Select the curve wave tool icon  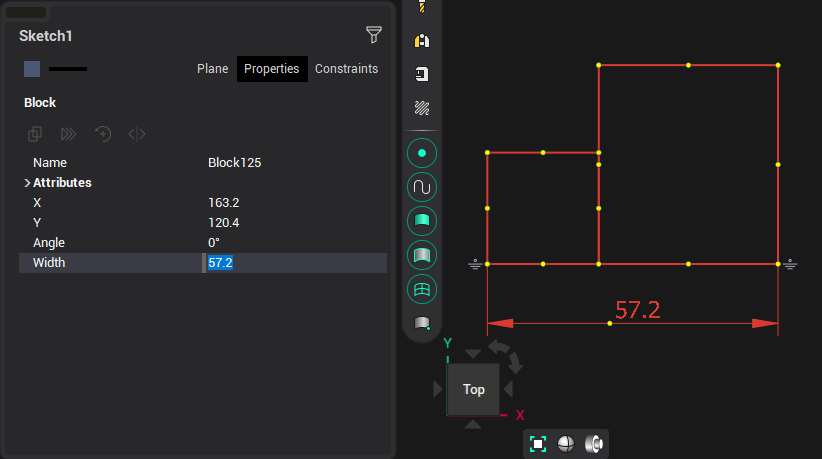coord(422,187)
